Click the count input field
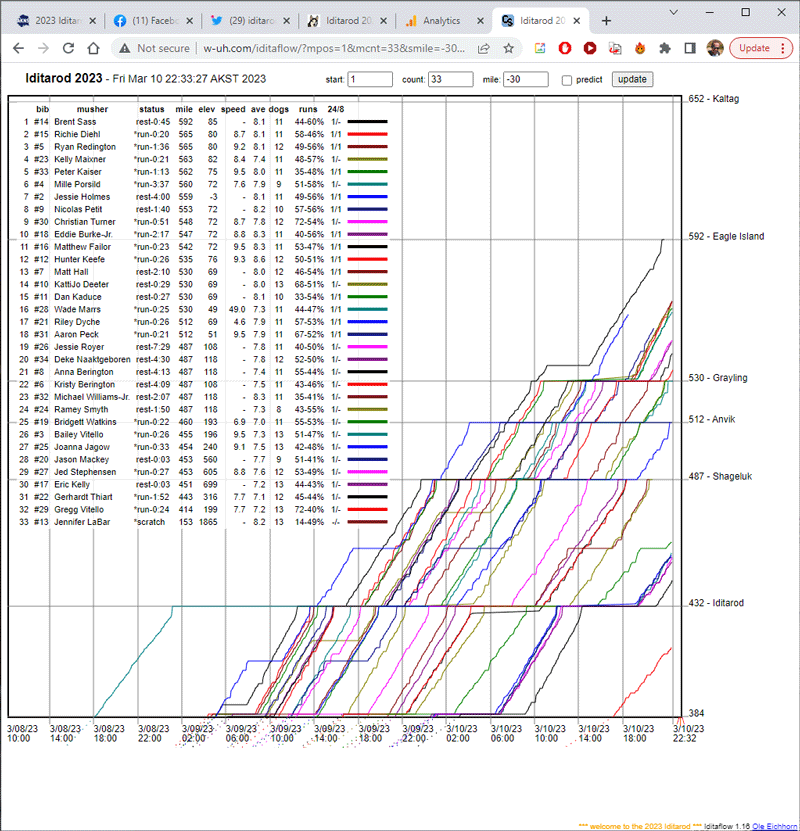The width and height of the screenshot is (800, 831). (x=450, y=79)
